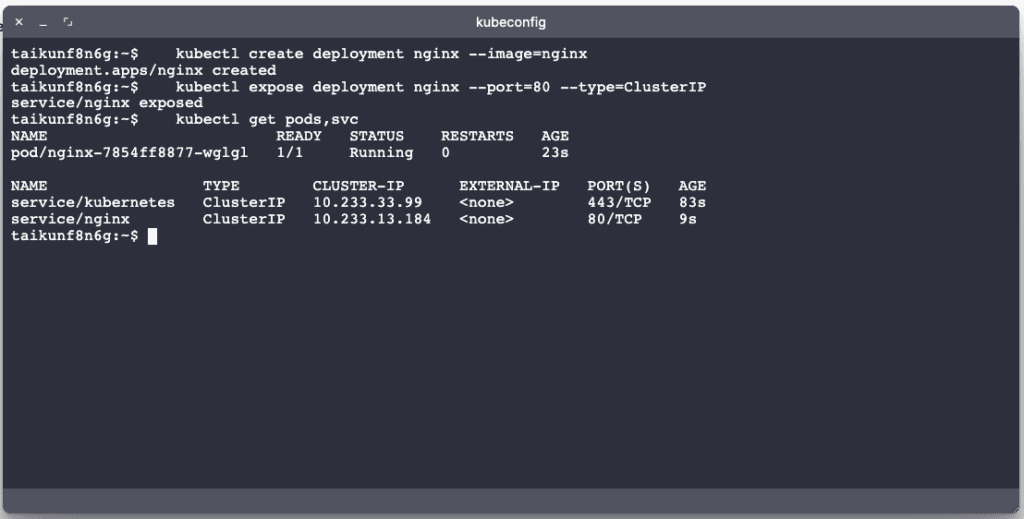Screen dimensions: 1024x519
Task: Click the 'deployment.apps/nginx created' output line
Action: coord(143,70)
